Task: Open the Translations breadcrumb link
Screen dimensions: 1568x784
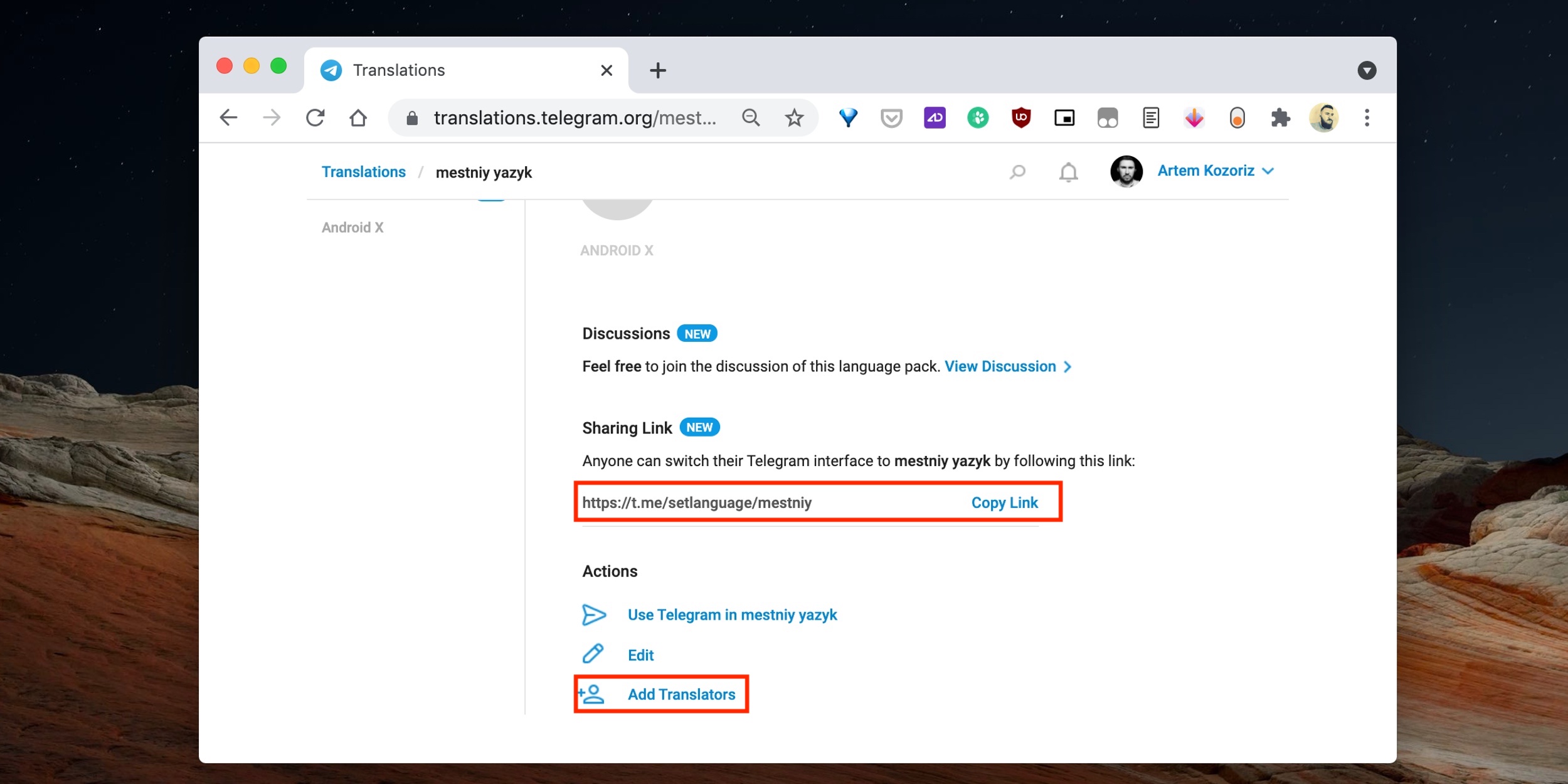Action: tap(364, 172)
